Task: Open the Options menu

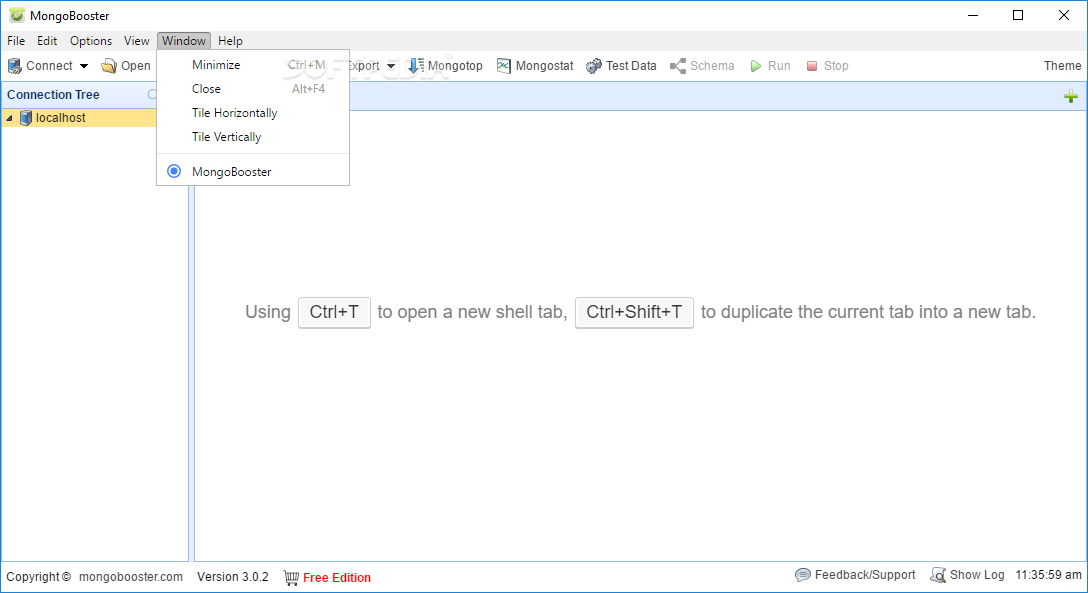Action: click(x=91, y=41)
